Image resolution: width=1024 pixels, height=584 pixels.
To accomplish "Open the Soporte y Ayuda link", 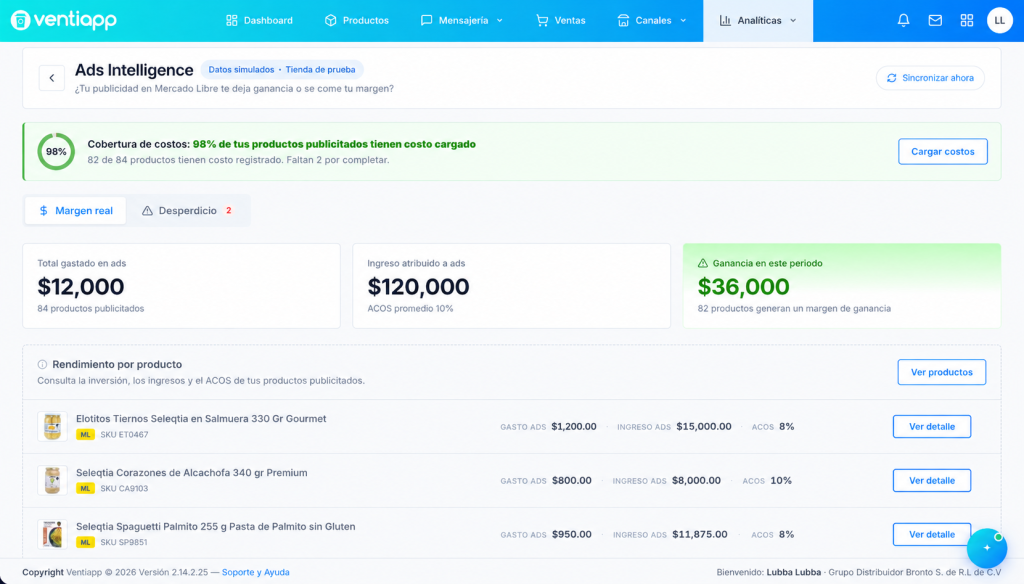I will (x=255, y=572).
